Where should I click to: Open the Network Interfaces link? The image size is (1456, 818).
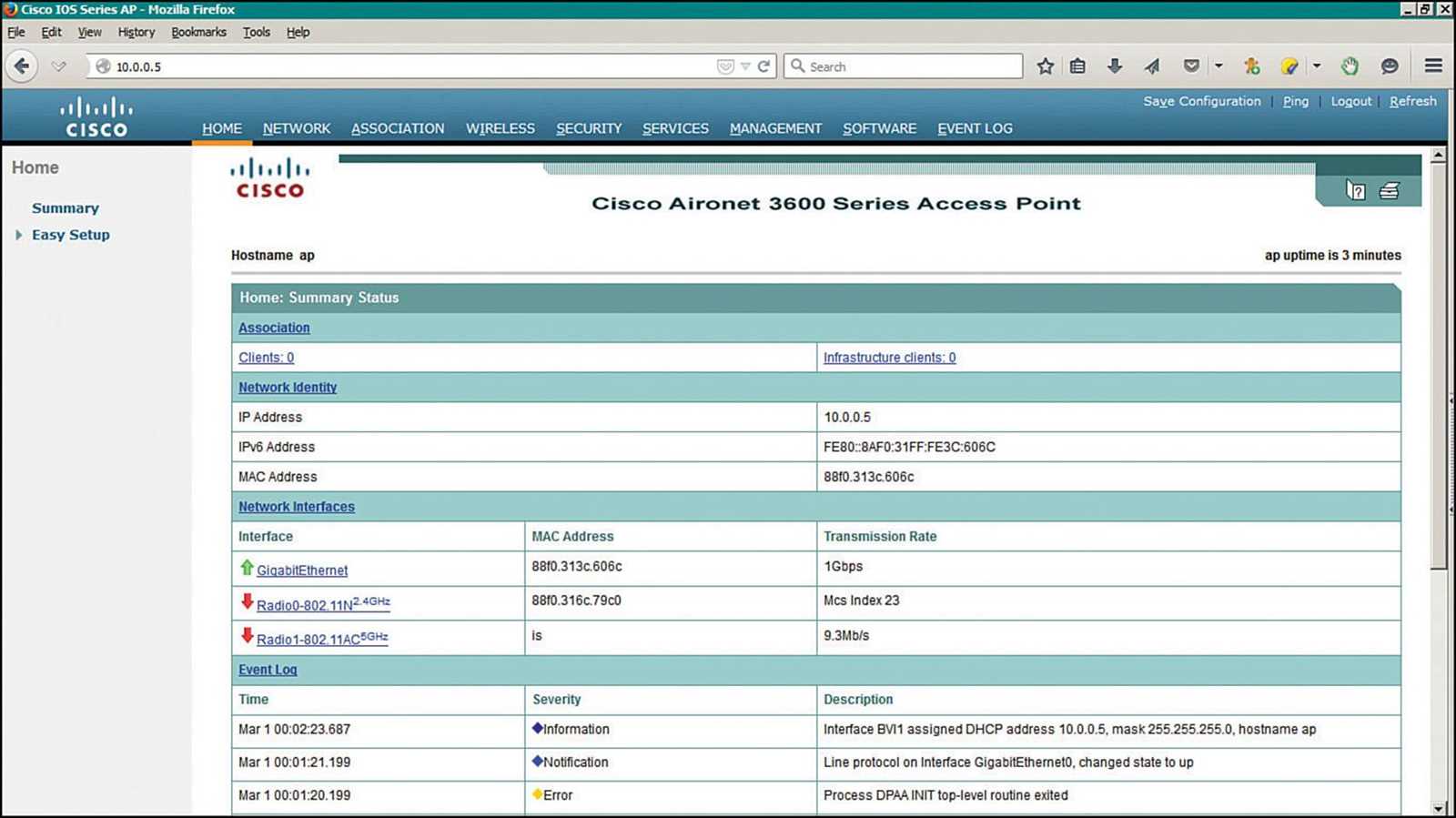click(297, 507)
